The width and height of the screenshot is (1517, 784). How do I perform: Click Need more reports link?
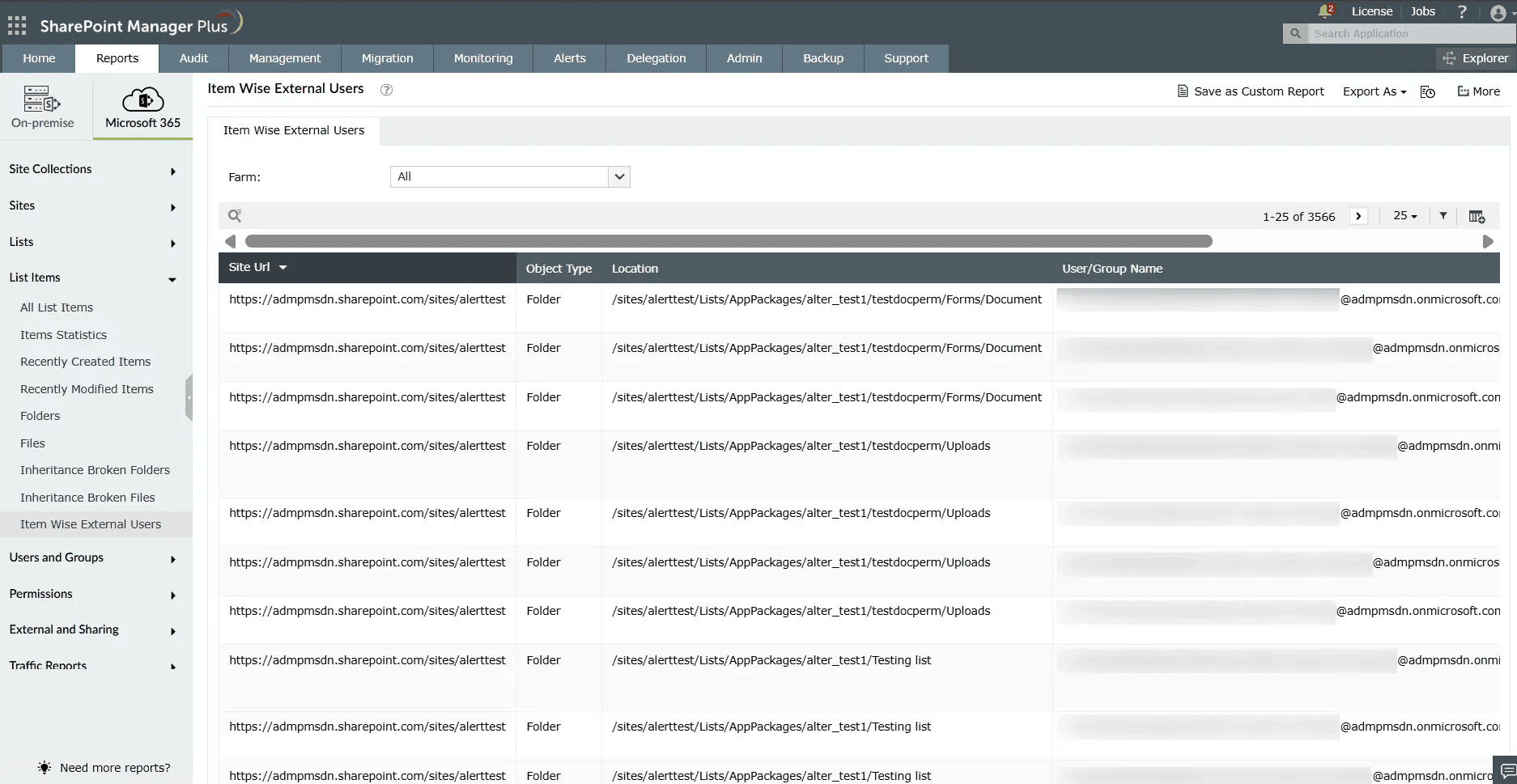tap(115, 768)
